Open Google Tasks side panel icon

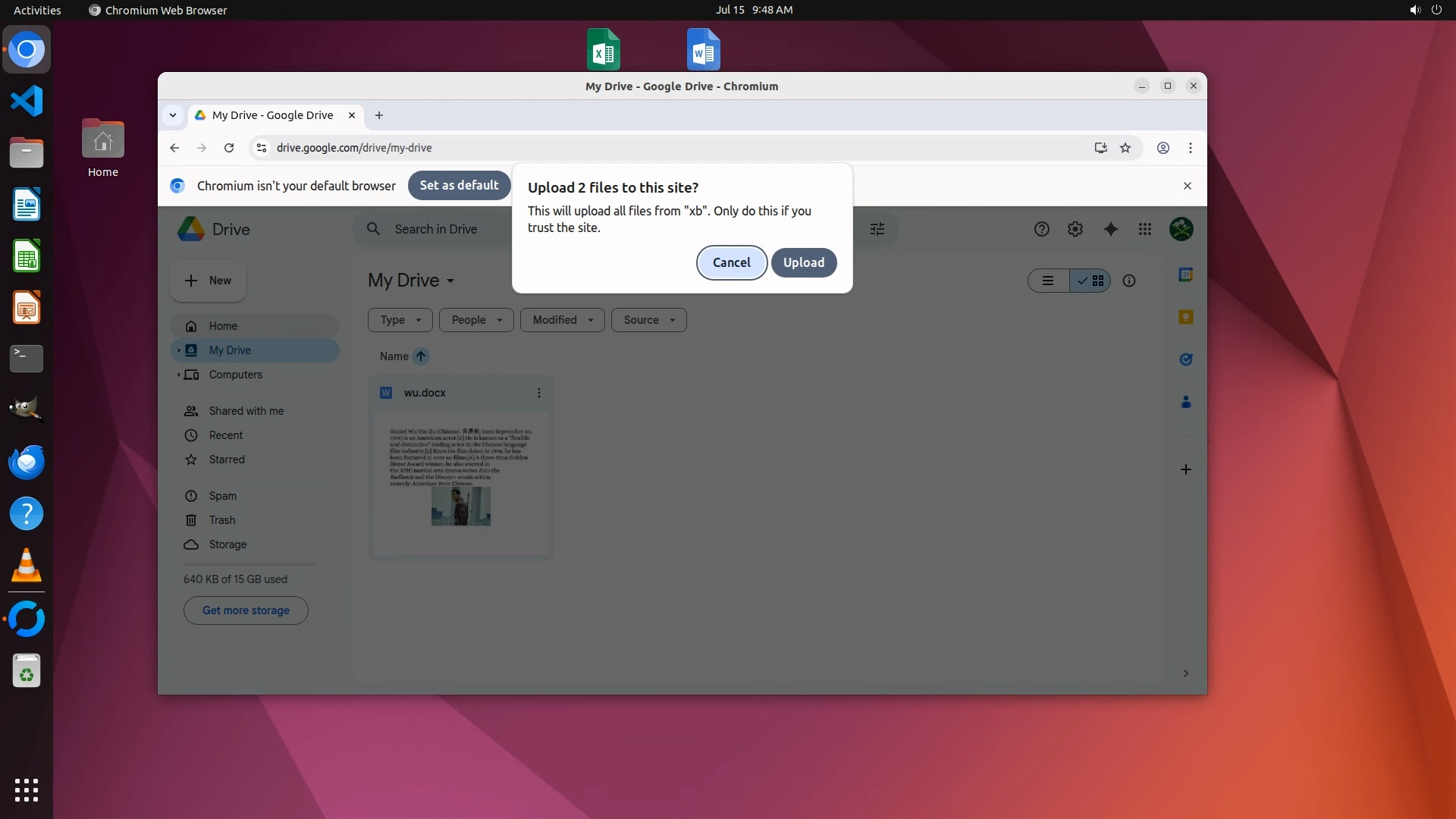[x=1186, y=359]
